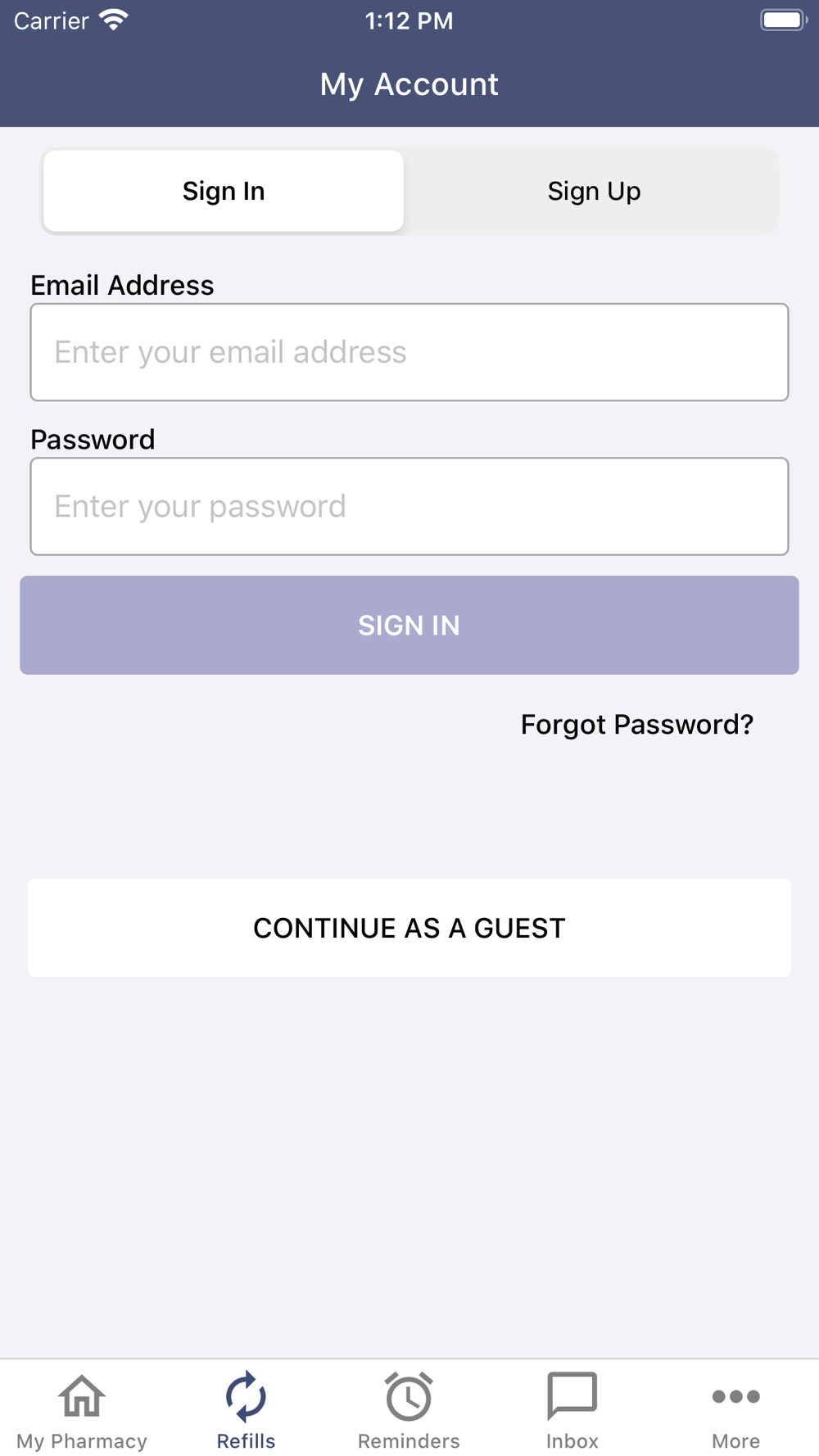Switch to the Sign In segment
The height and width of the screenshot is (1456, 819).
tap(224, 191)
